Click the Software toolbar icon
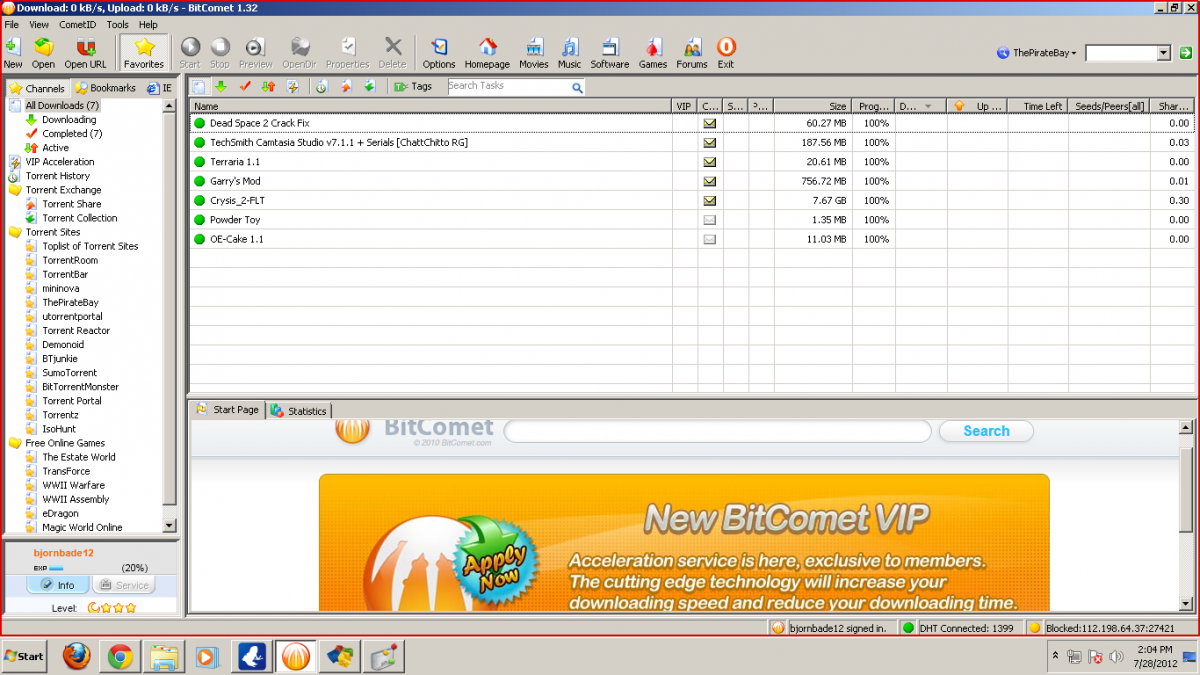This screenshot has height=675, width=1200. coord(610,53)
